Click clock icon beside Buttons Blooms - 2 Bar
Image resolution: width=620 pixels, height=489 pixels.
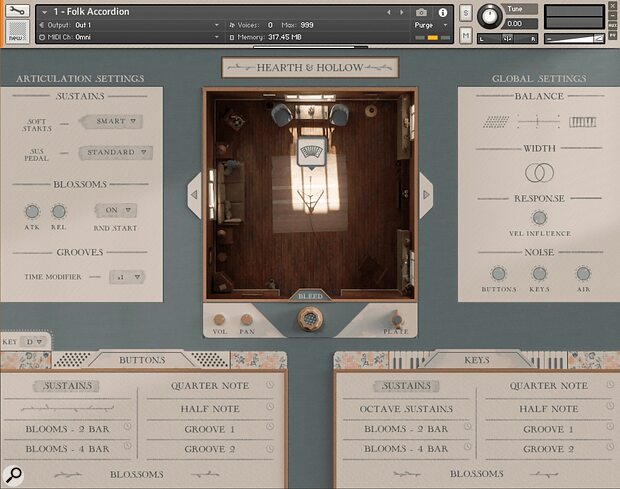pos(127,427)
